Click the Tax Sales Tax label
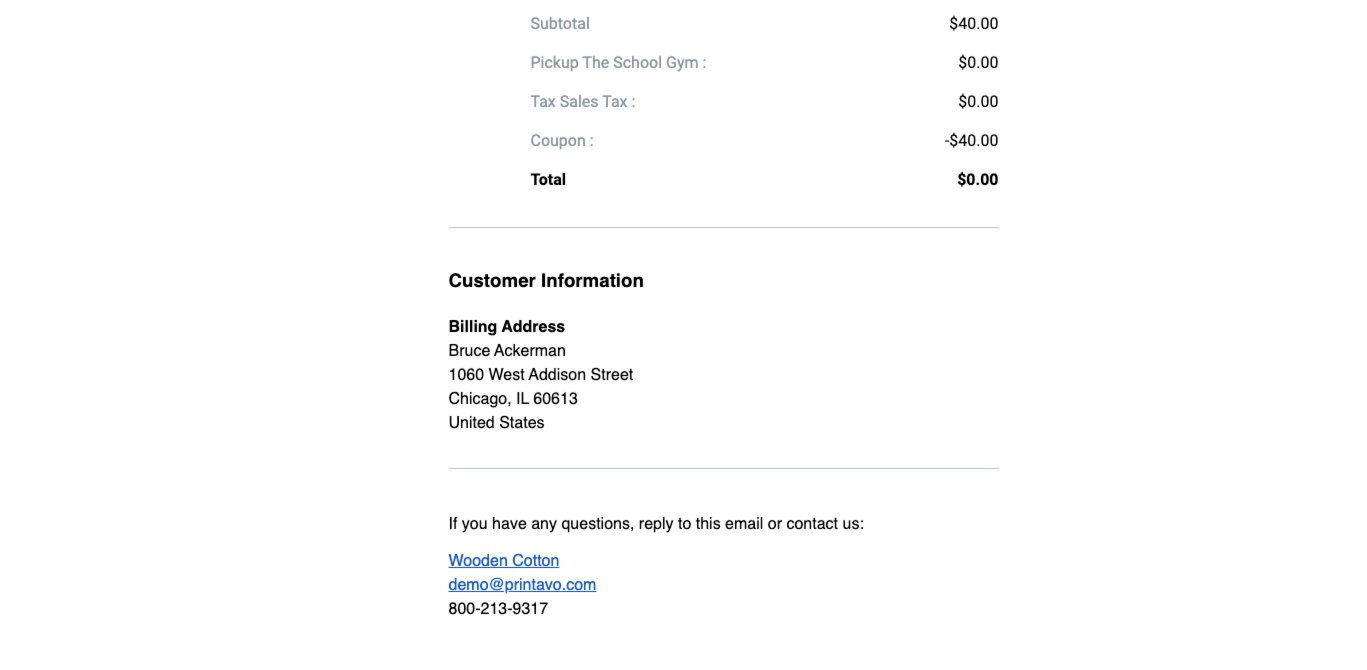The width and height of the screenshot is (1367, 670). click(583, 101)
